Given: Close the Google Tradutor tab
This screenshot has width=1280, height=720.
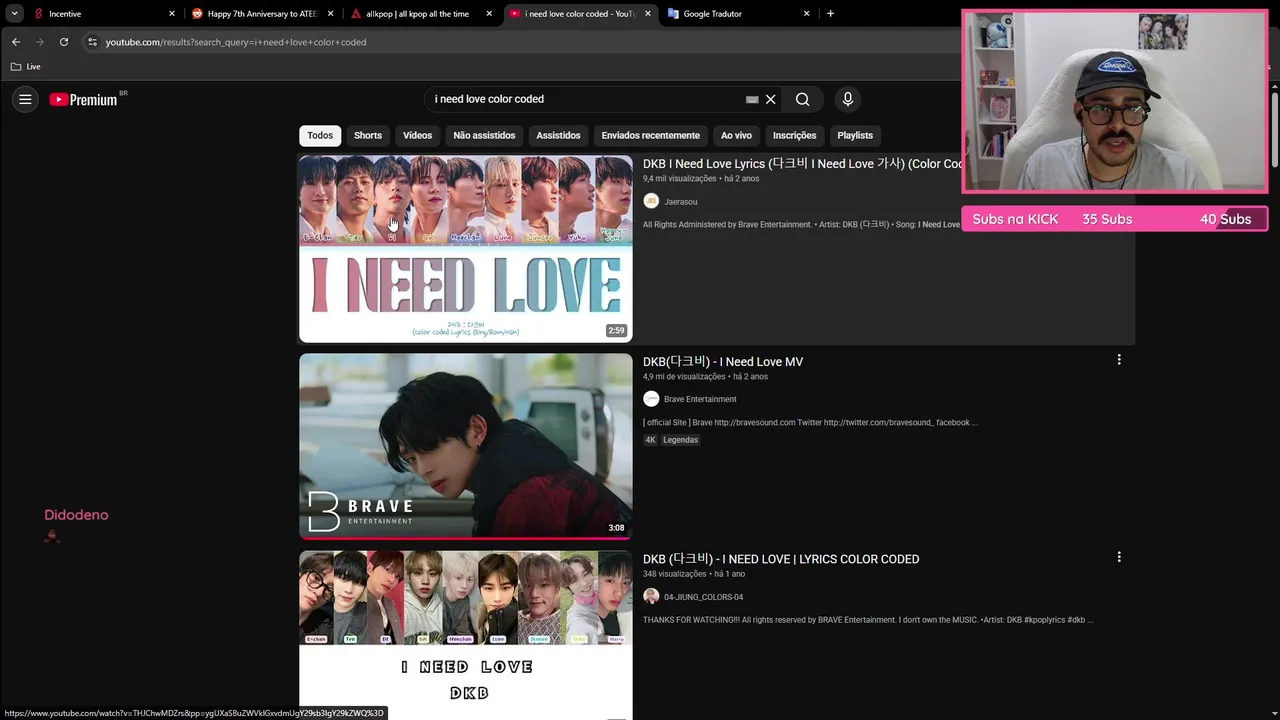Looking at the screenshot, I should point(806,14).
